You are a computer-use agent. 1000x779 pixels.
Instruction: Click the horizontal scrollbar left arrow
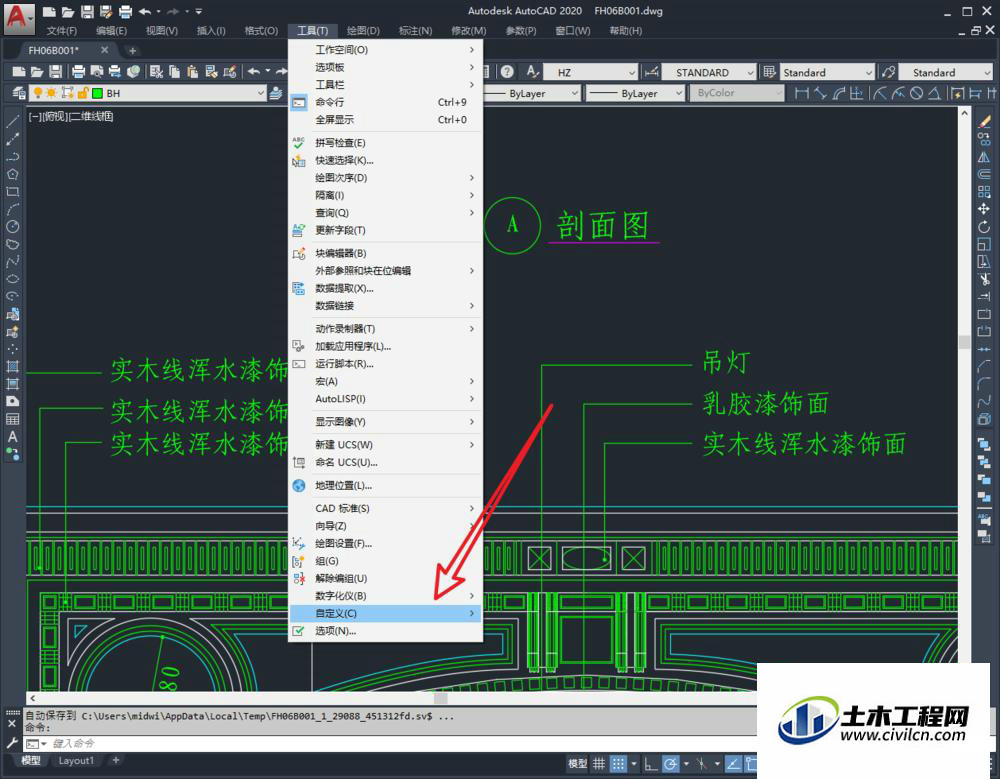coord(33,698)
